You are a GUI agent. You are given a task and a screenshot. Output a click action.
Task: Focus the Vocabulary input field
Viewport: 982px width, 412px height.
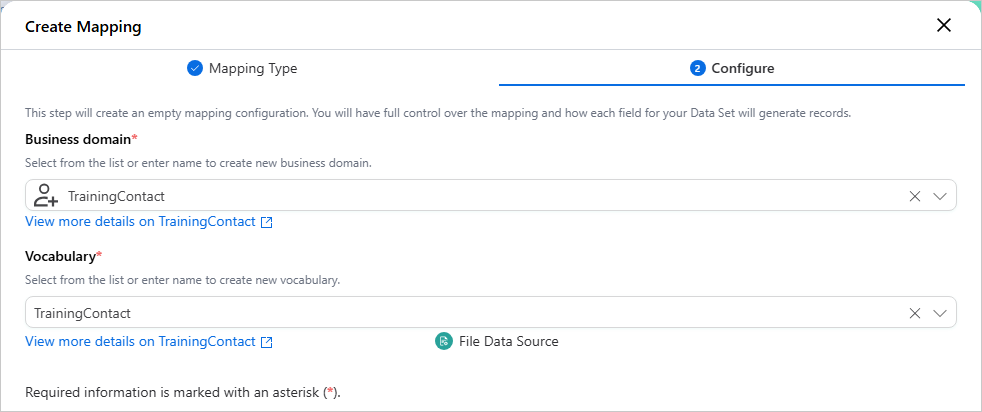tap(490, 312)
